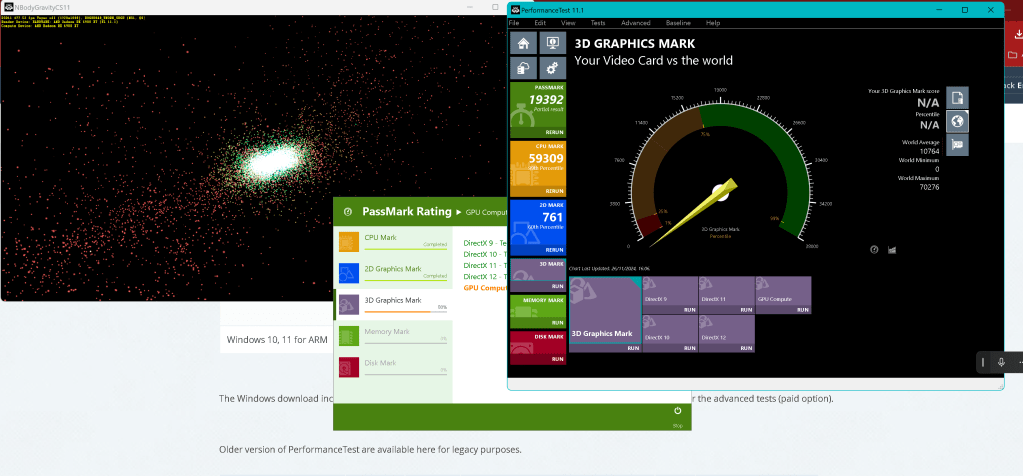Click the Memory Mark green icon in list
This screenshot has height=476, width=1023.
(349, 336)
